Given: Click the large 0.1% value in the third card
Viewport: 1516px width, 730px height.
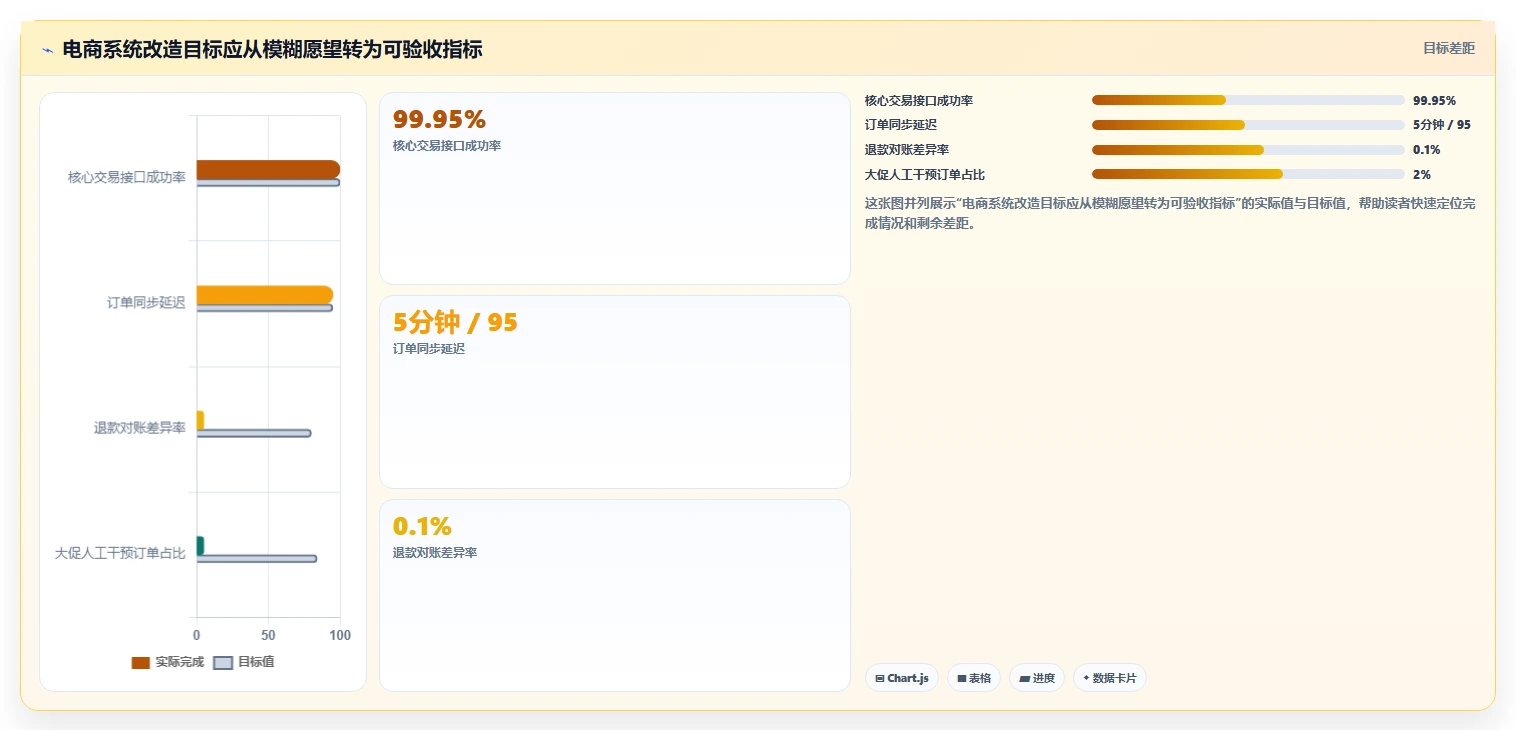Looking at the screenshot, I should (x=422, y=527).
